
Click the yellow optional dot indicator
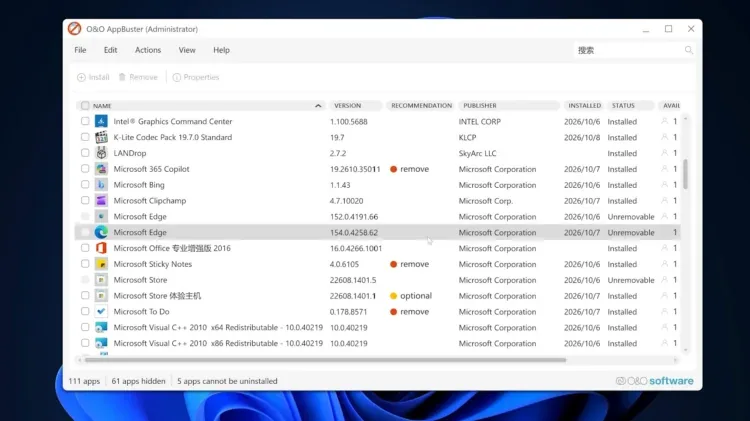click(x=393, y=296)
